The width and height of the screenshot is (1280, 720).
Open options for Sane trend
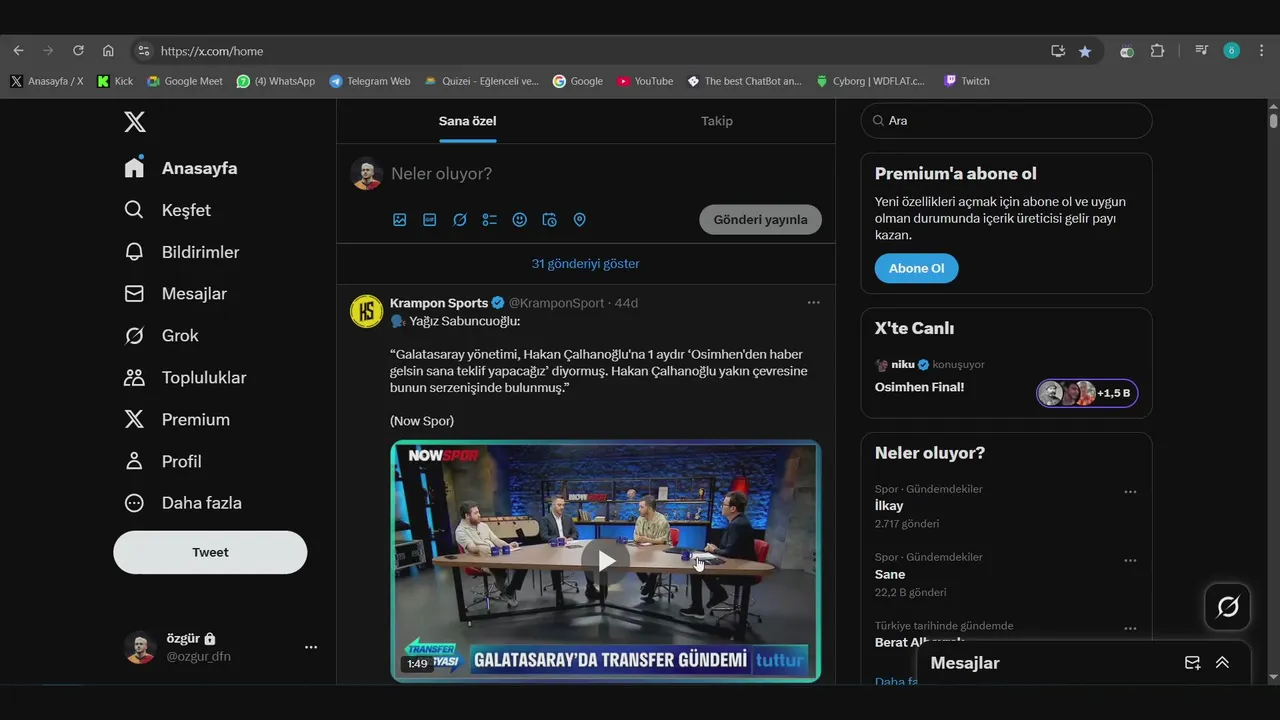[1130, 561]
